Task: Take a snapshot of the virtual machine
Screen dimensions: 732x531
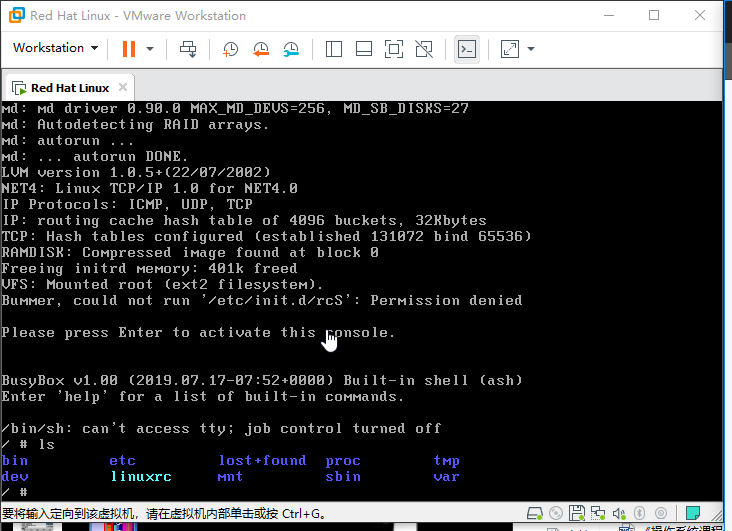Action: coord(230,49)
